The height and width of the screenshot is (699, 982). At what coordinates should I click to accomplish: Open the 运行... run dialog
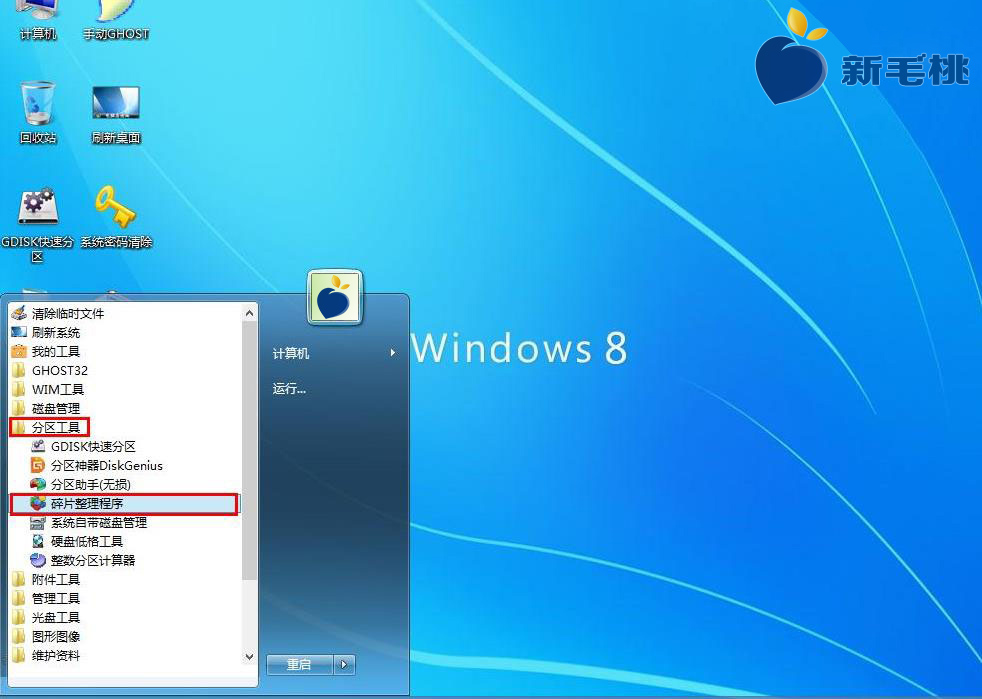pyautogui.click(x=335, y=388)
